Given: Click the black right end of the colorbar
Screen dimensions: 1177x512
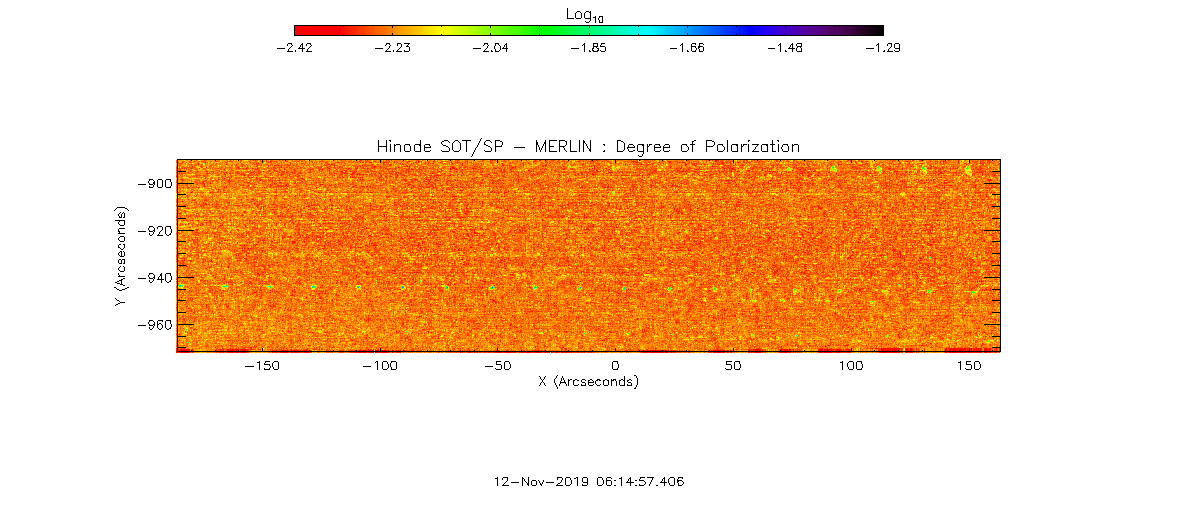Looking at the screenshot, I should click(878, 30).
